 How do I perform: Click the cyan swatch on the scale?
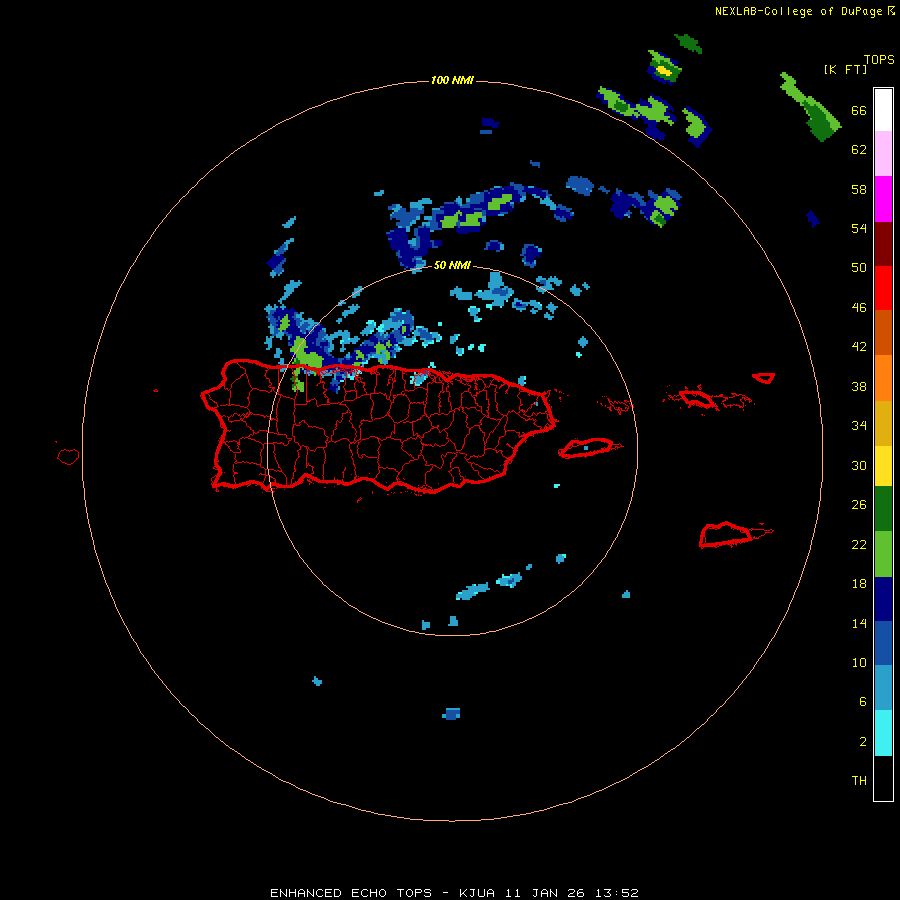[883, 733]
